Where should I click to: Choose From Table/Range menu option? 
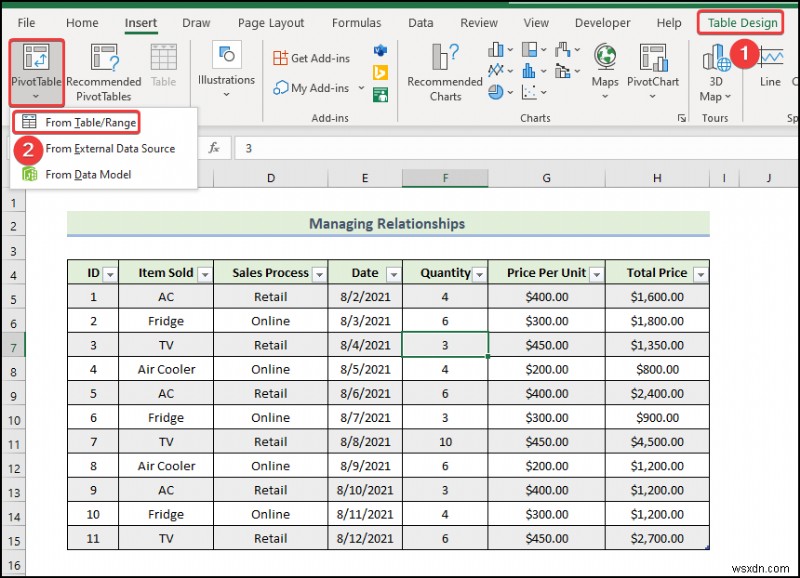pyautogui.click(x=78, y=122)
